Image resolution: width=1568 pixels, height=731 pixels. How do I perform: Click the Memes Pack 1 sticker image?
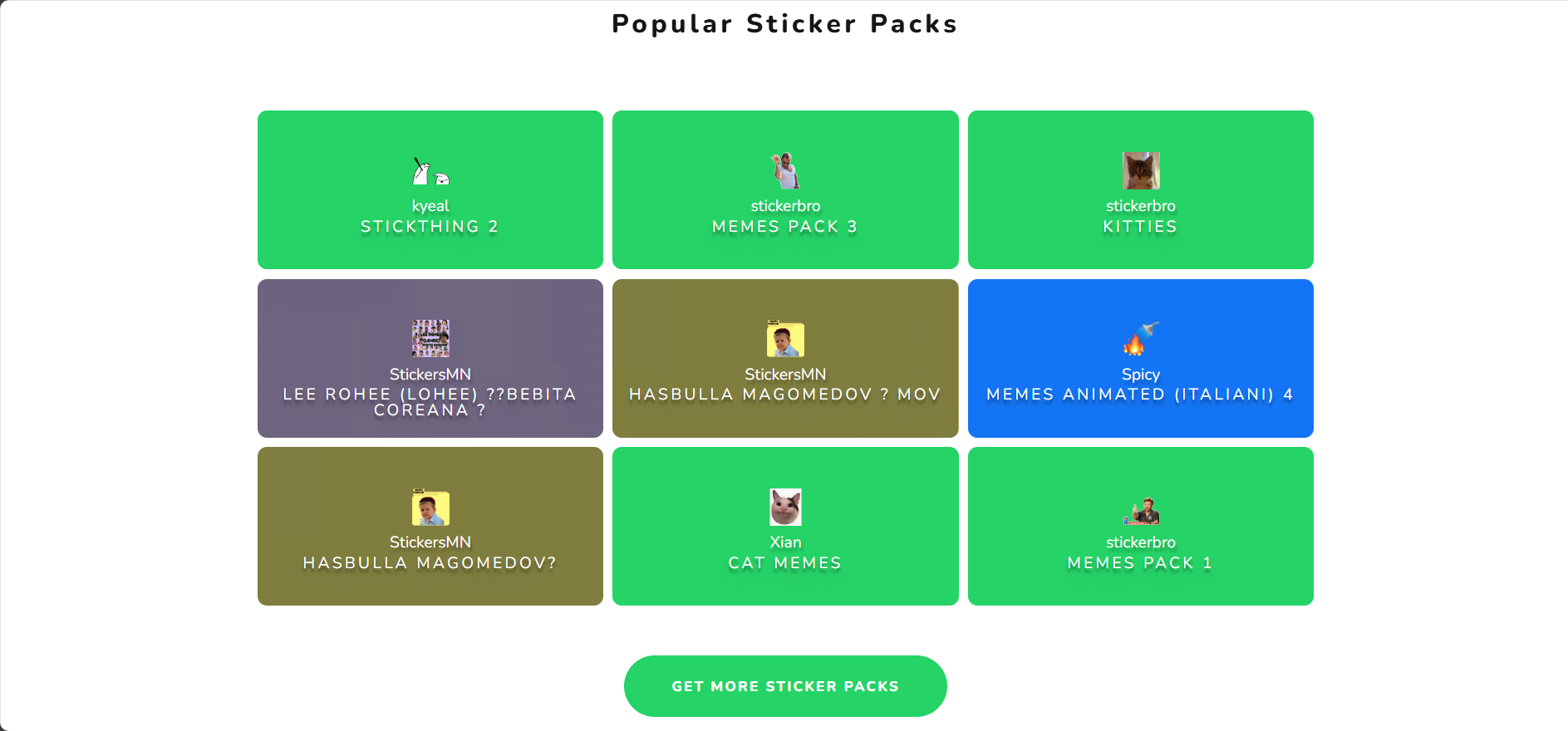[1140, 509]
